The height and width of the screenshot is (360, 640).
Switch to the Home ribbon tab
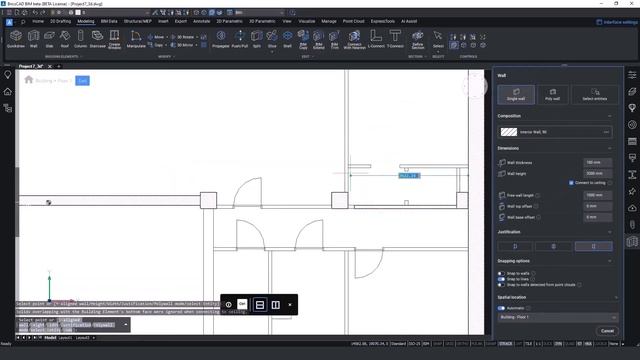pos(38,21)
